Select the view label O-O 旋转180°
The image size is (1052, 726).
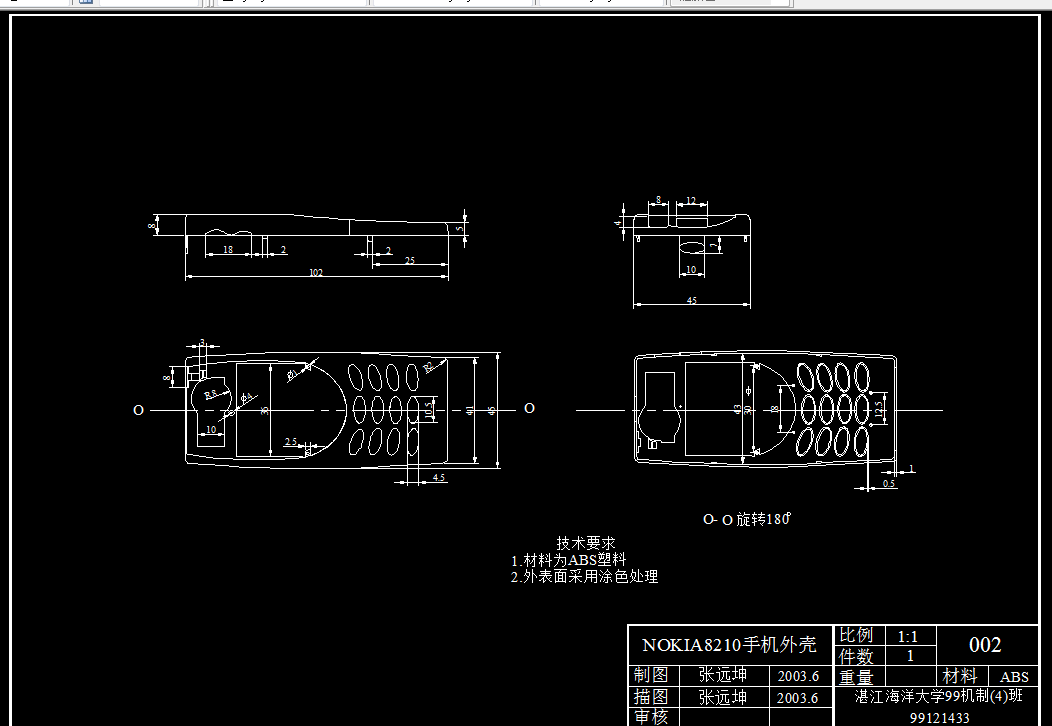(747, 519)
